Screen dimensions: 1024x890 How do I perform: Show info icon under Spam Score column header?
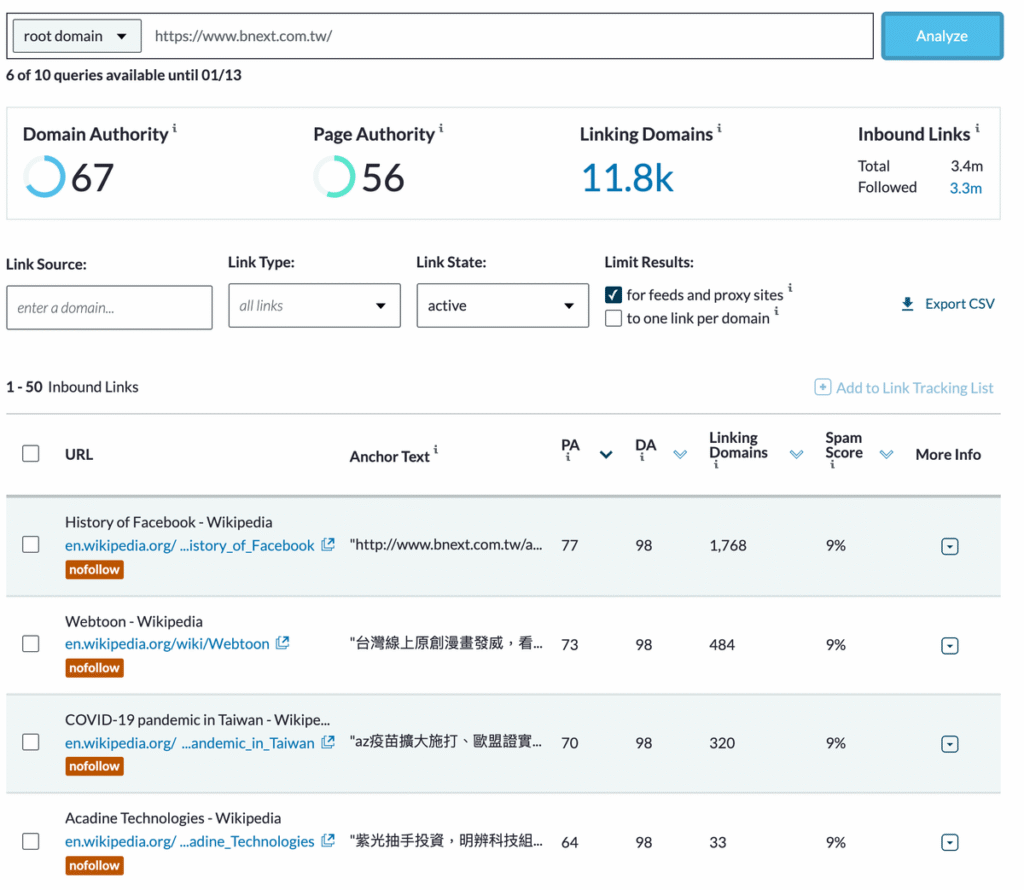[832, 465]
